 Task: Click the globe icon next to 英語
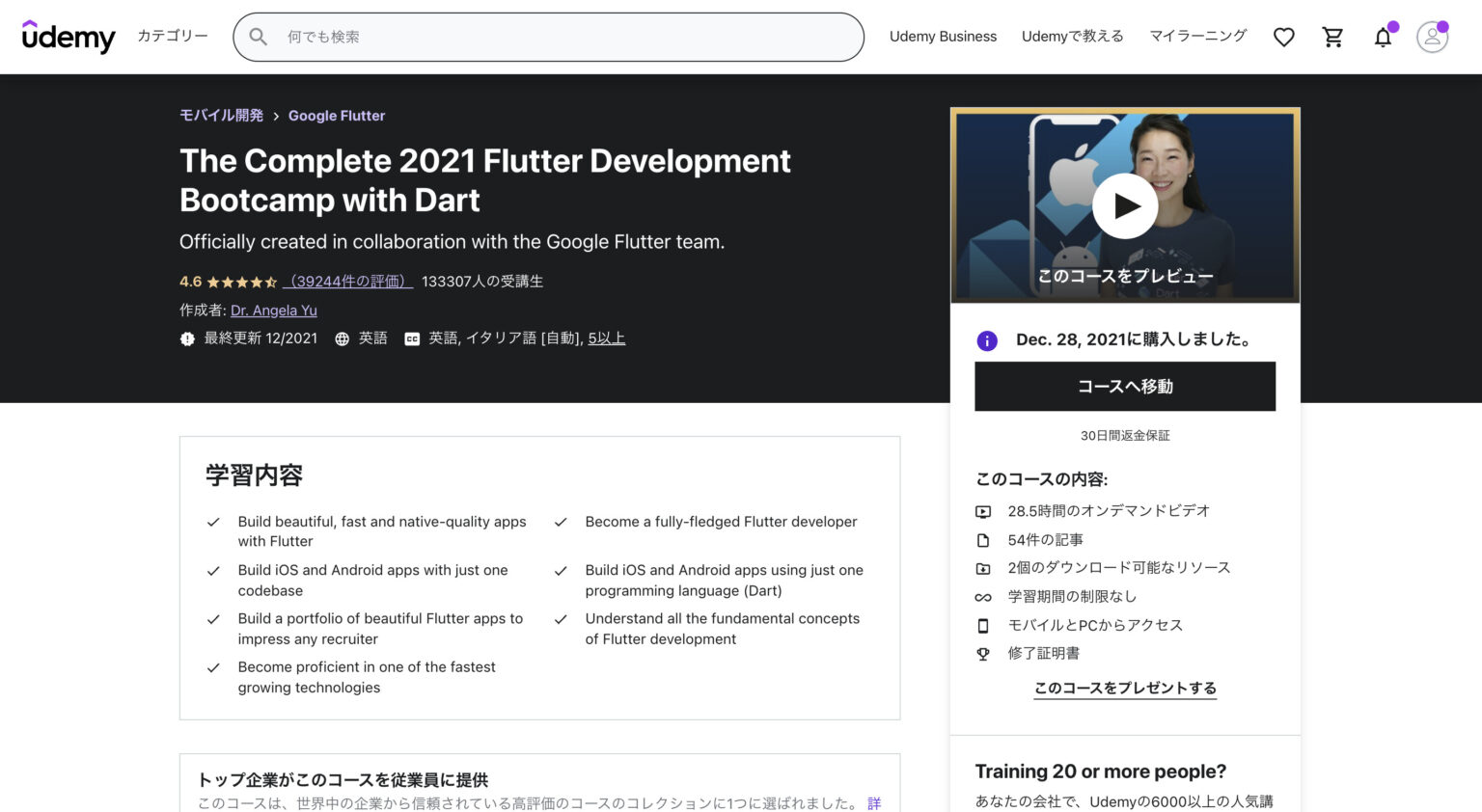pos(343,338)
